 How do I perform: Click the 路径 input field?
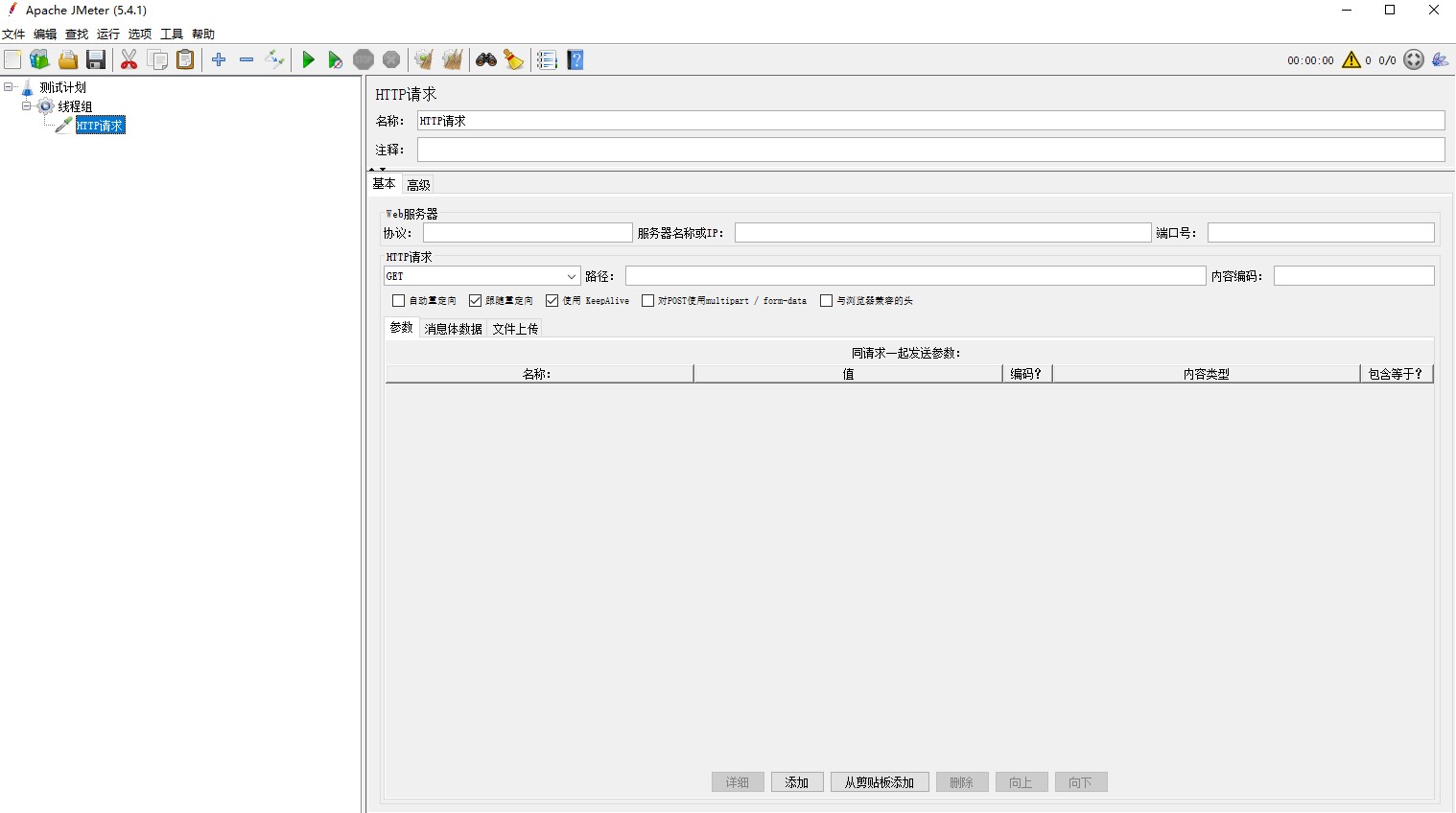[915, 276]
